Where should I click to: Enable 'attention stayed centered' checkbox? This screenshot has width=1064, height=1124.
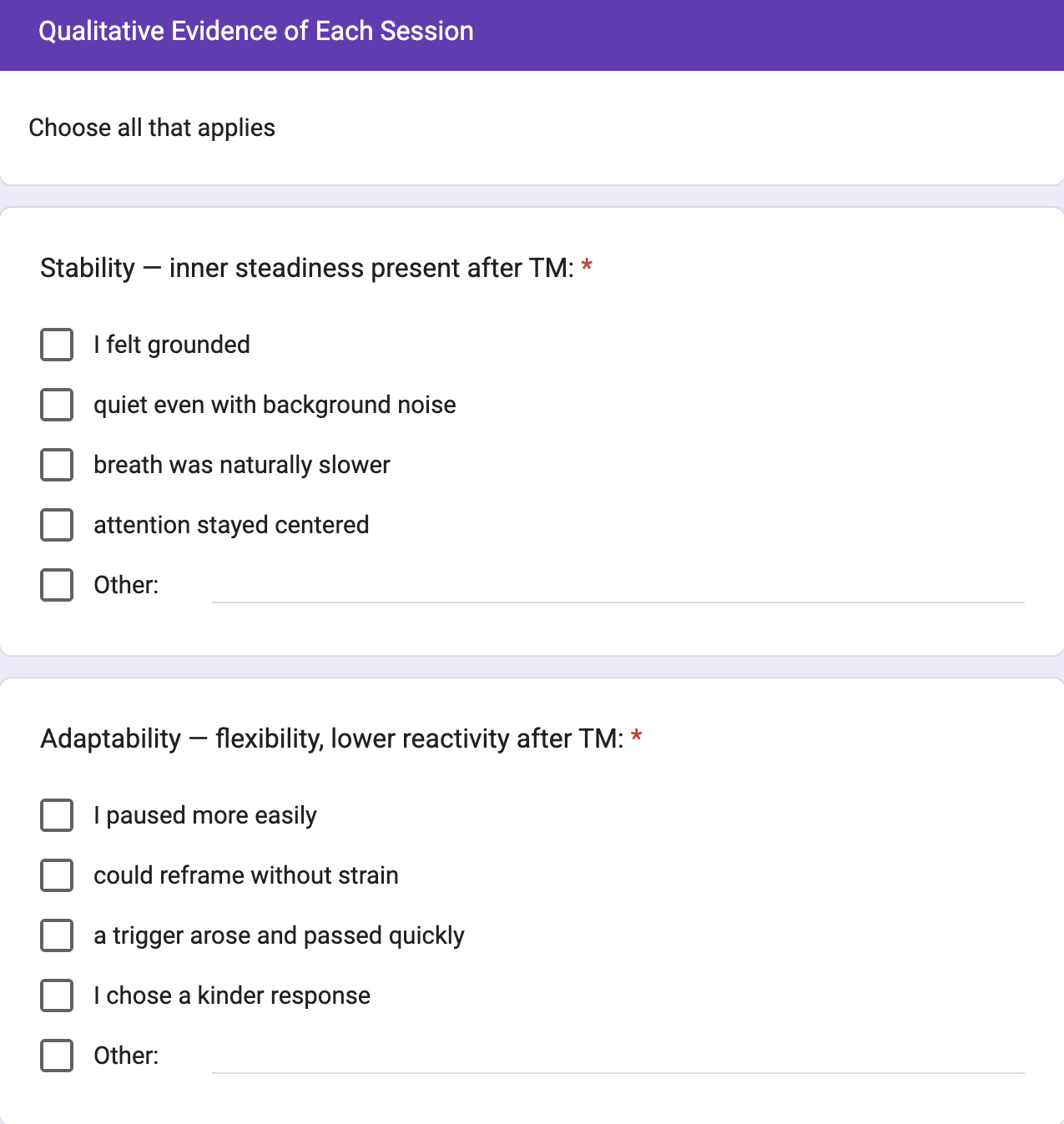(x=57, y=525)
